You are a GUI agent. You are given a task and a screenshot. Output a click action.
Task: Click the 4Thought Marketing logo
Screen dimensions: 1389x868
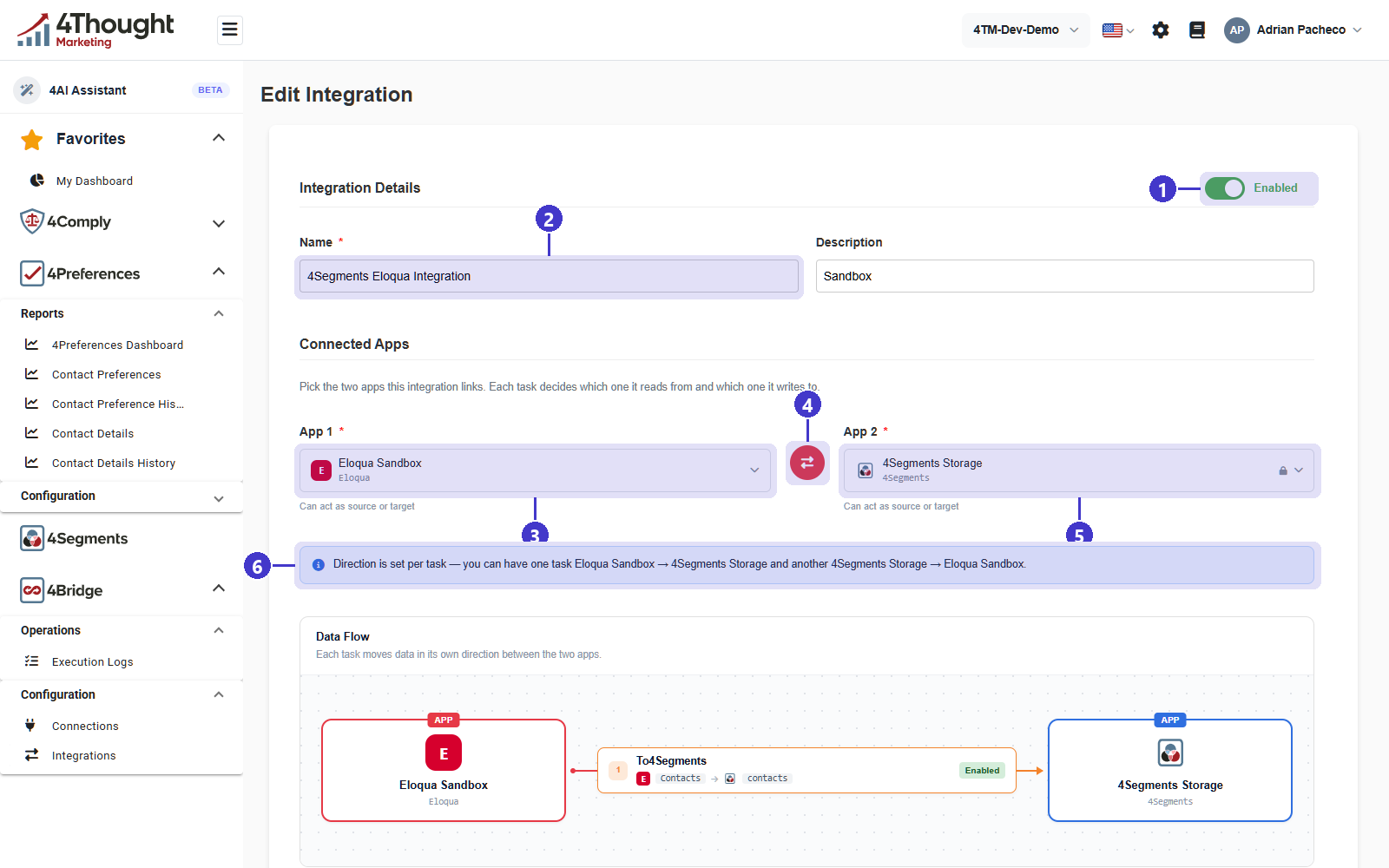(x=95, y=30)
